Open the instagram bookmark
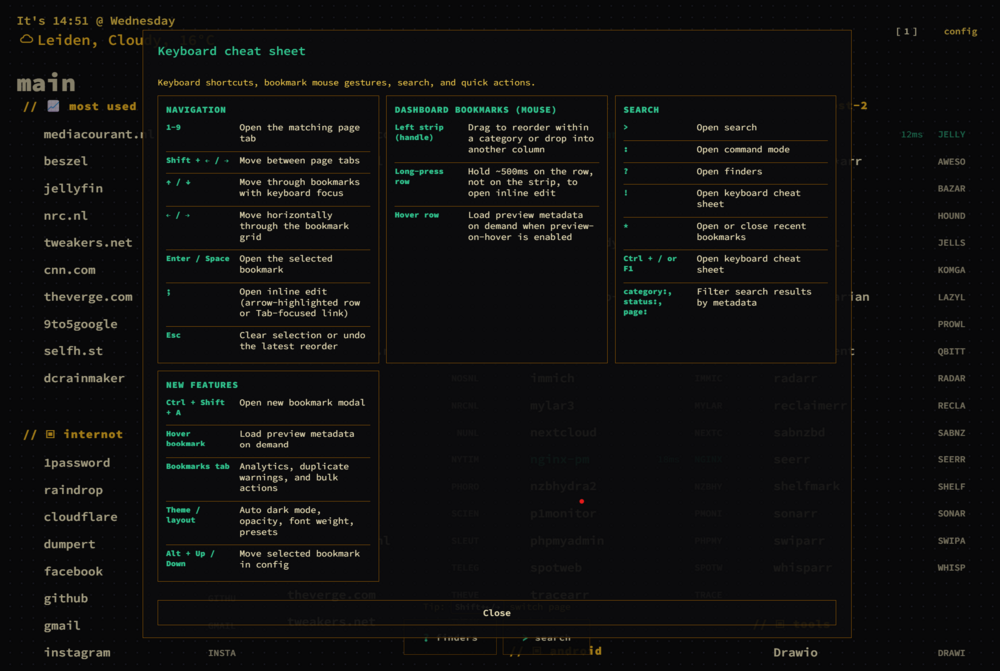The height and width of the screenshot is (671, 1000). tap(77, 653)
